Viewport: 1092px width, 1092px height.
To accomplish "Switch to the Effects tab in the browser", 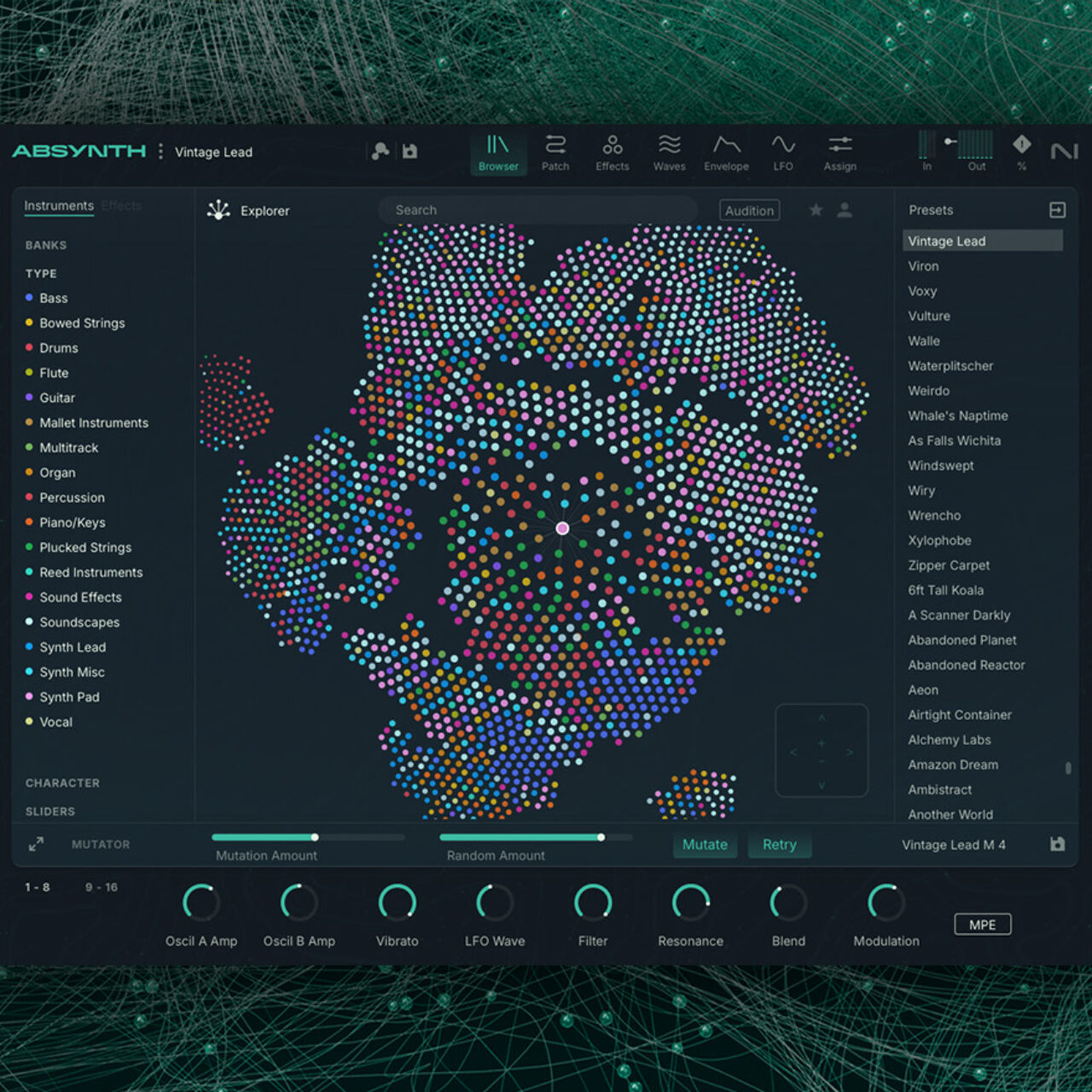I will (120, 206).
